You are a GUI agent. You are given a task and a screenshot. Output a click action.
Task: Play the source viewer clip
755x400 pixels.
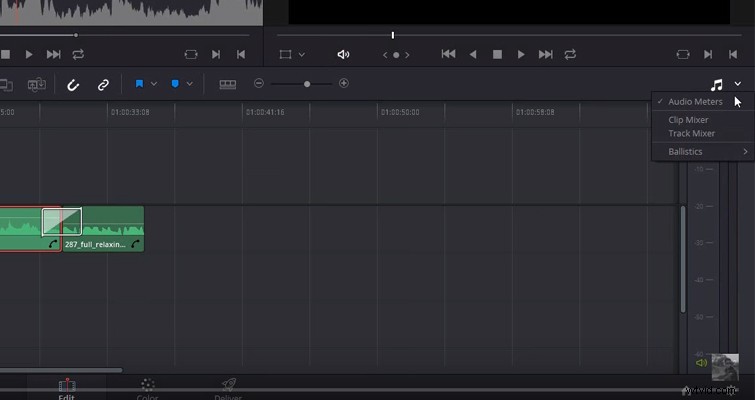[x=29, y=54]
